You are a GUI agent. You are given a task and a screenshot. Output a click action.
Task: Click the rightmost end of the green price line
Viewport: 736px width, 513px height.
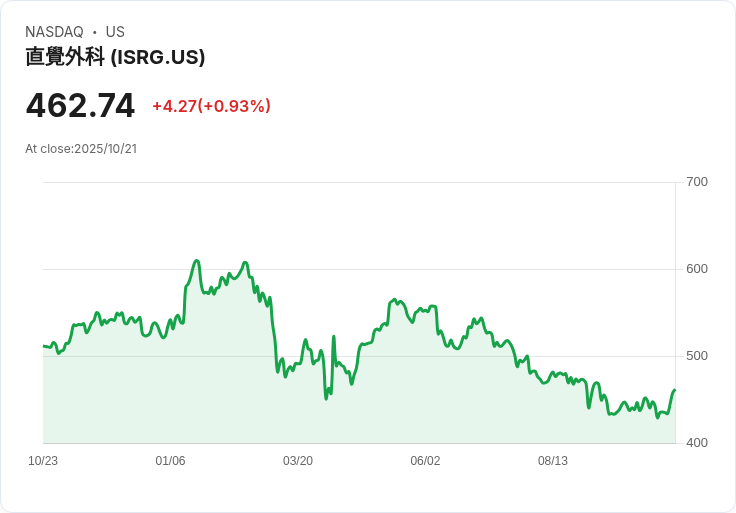coord(675,390)
